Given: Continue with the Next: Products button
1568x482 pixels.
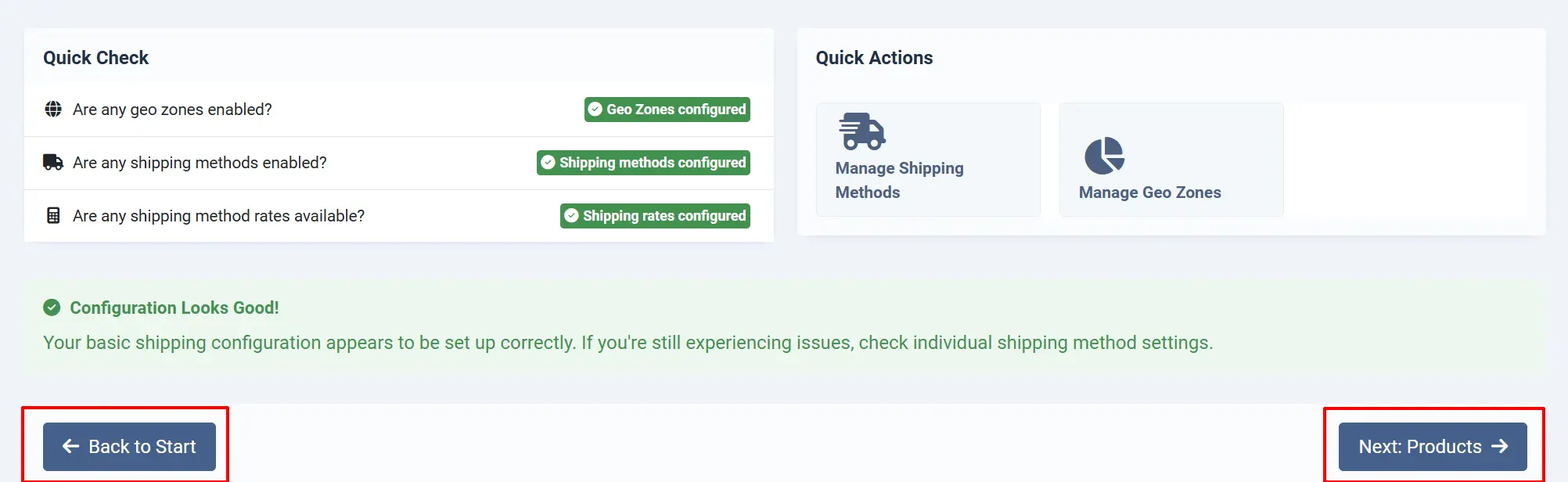Looking at the screenshot, I should coord(1433,447).
